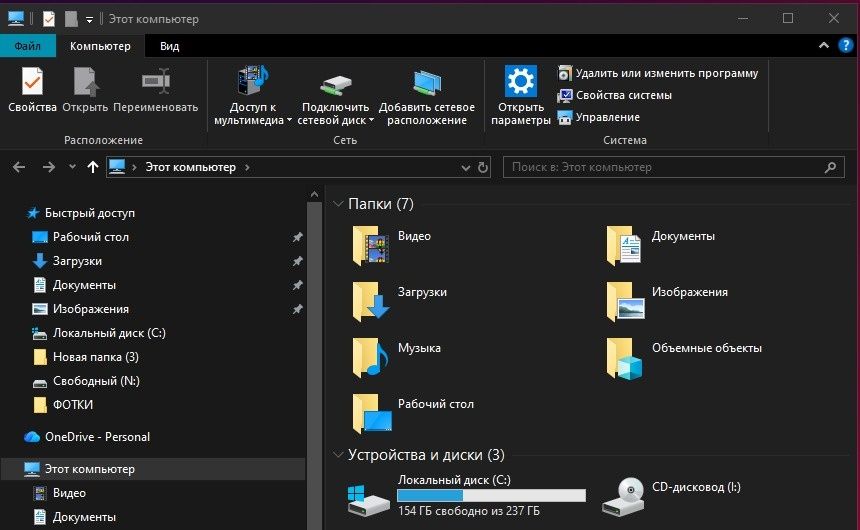Switch to the Компьютер ribbon tab
This screenshot has width=860, height=530.
click(x=100, y=46)
